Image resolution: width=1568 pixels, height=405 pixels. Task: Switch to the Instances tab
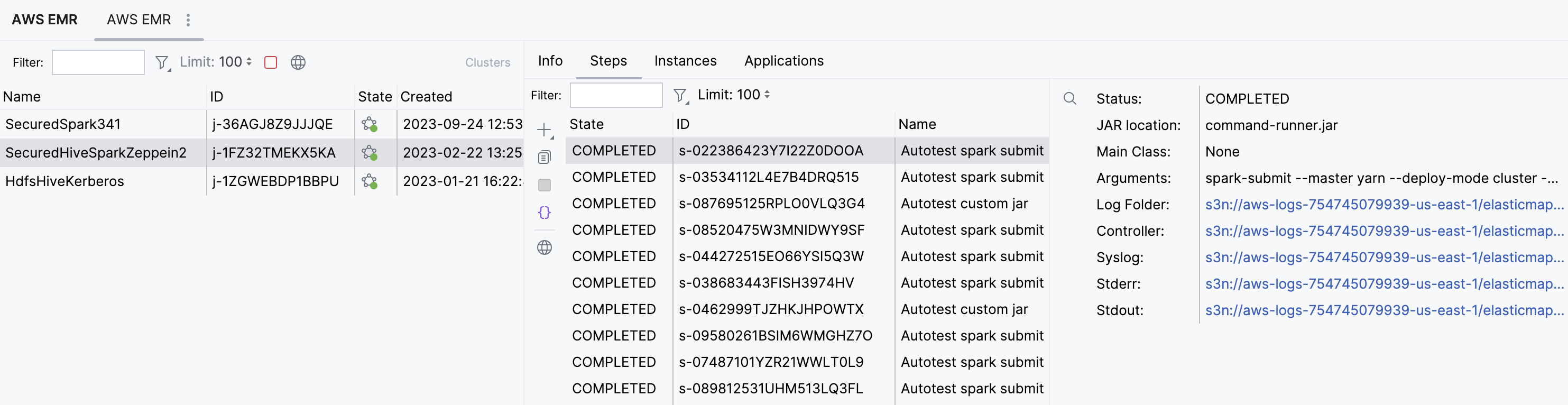point(685,61)
